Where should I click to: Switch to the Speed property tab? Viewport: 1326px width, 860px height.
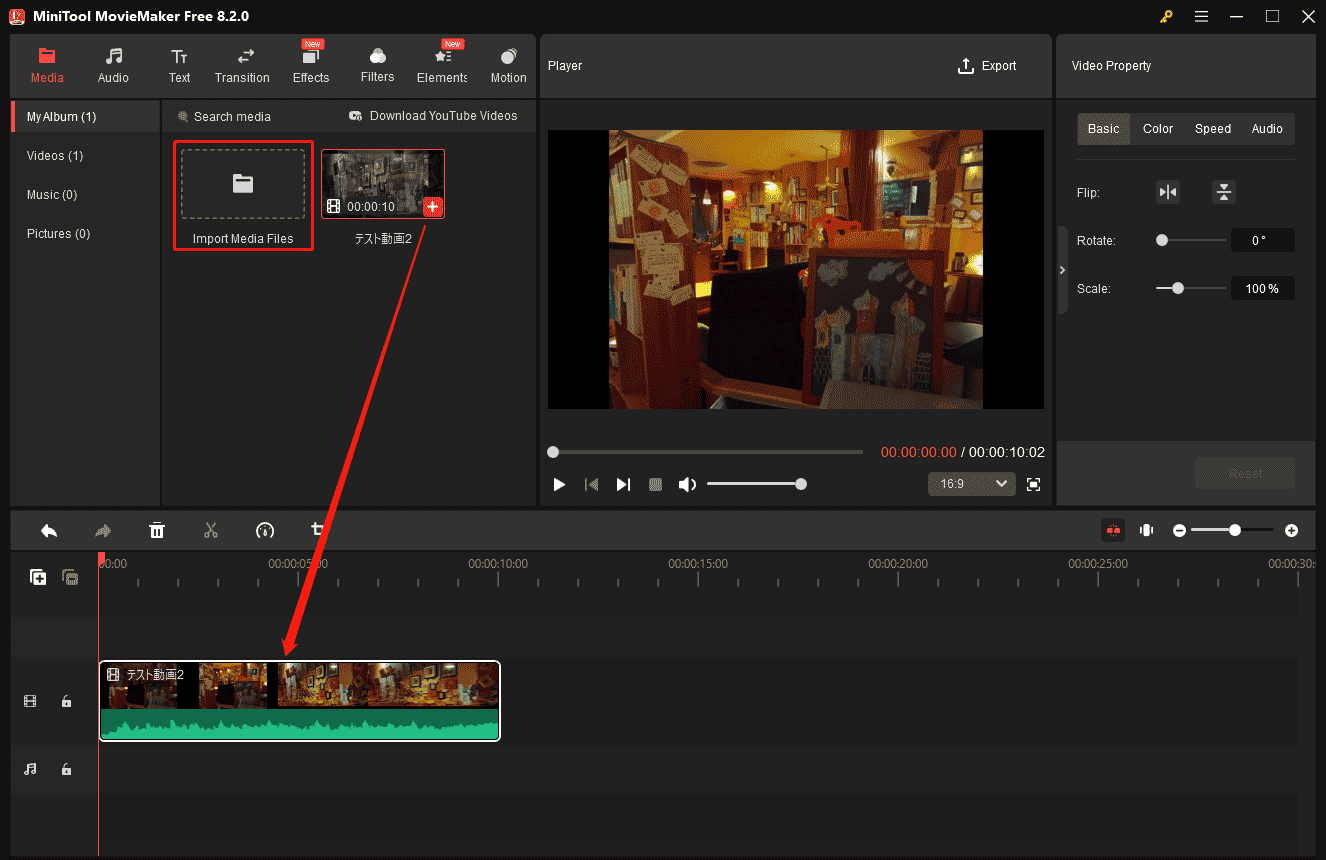click(x=1213, y=129)
